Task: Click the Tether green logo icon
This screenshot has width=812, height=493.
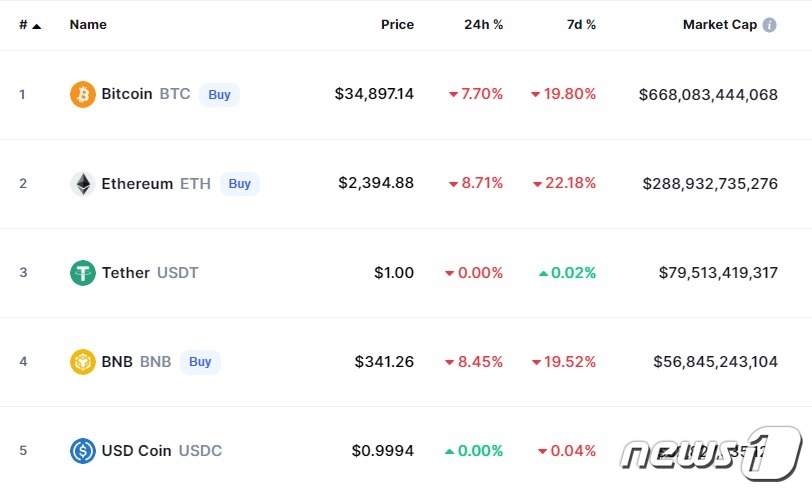Action: [x=82, y=272]
